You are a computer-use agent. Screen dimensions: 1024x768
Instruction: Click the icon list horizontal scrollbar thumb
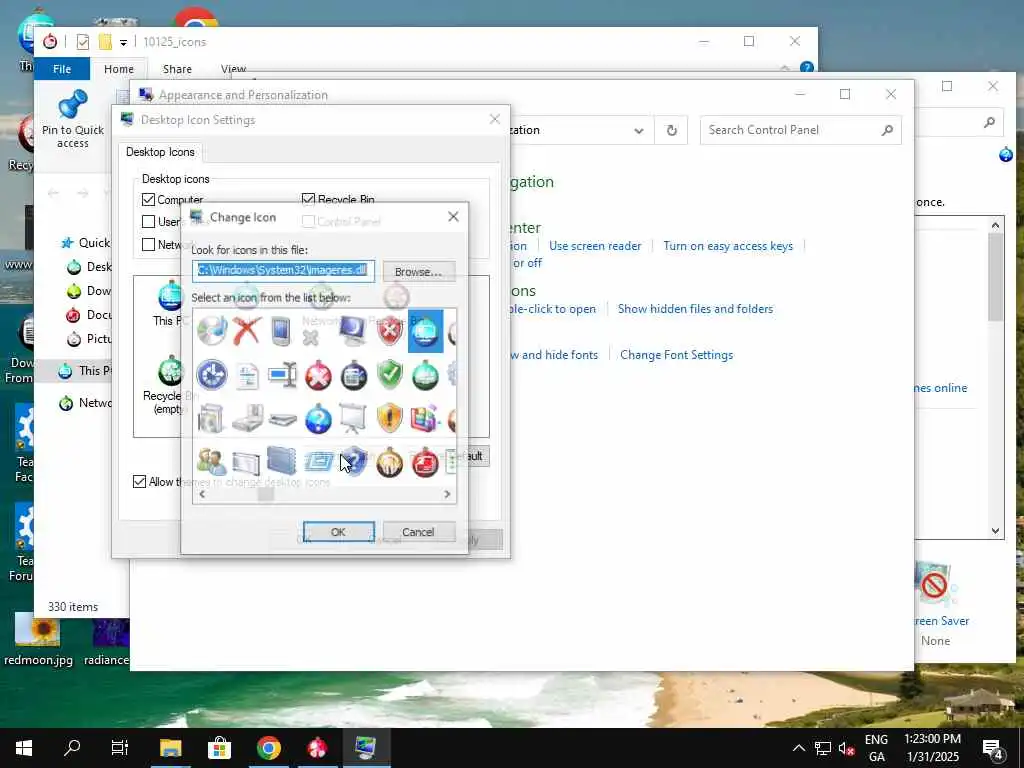click(265, 494)
